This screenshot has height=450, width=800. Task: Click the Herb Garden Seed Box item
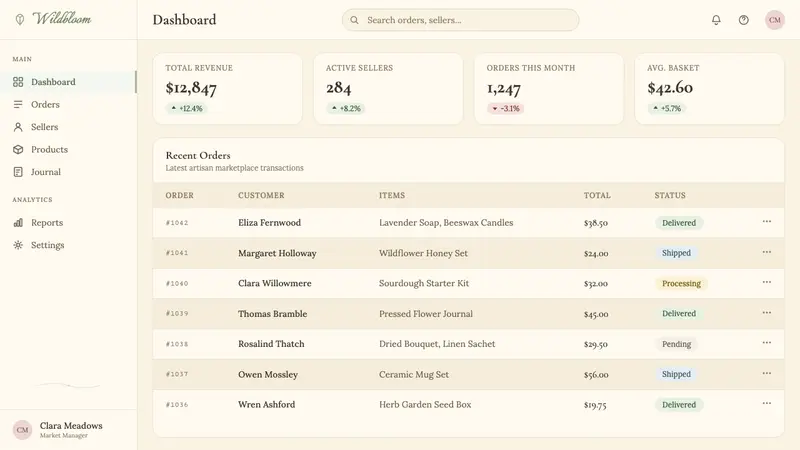(x=425, y=405)
